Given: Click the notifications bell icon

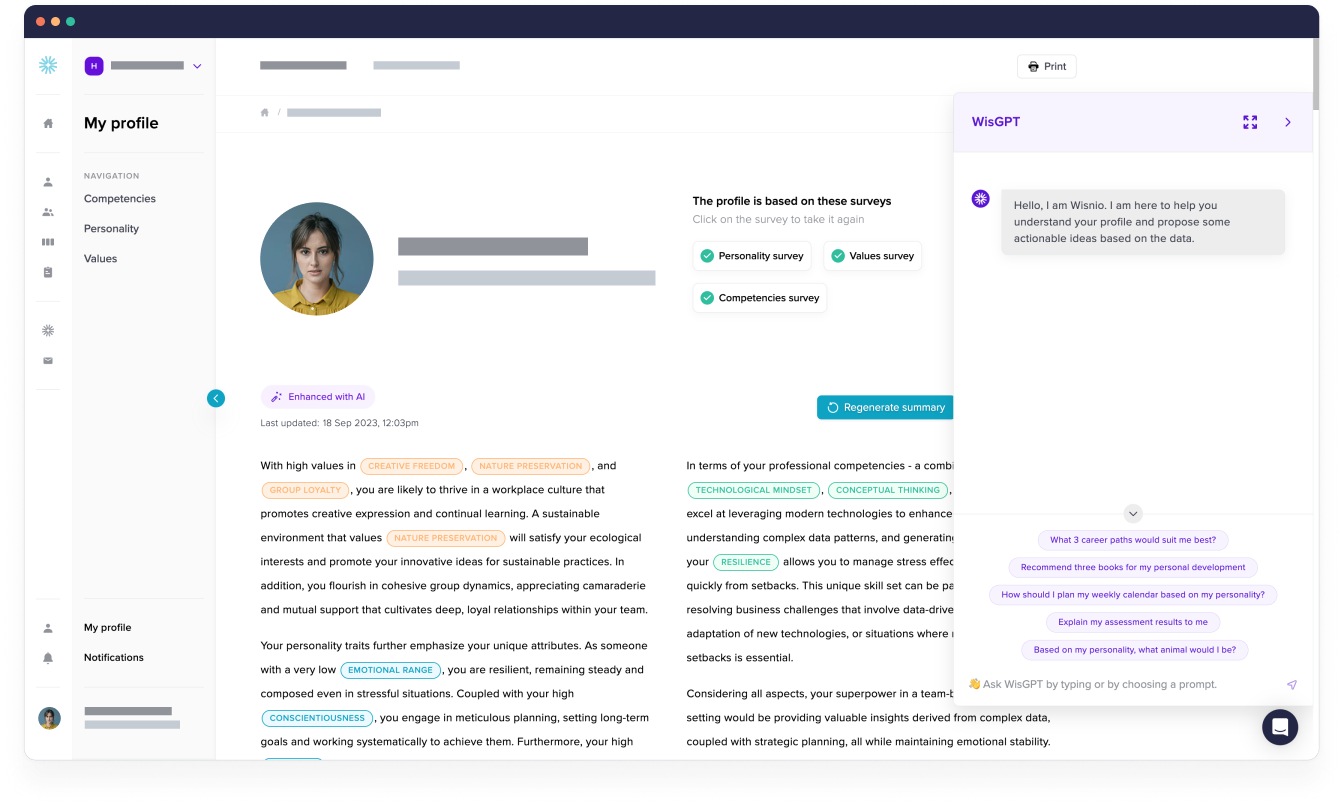Looking at the screenshot, I should 48,658.
